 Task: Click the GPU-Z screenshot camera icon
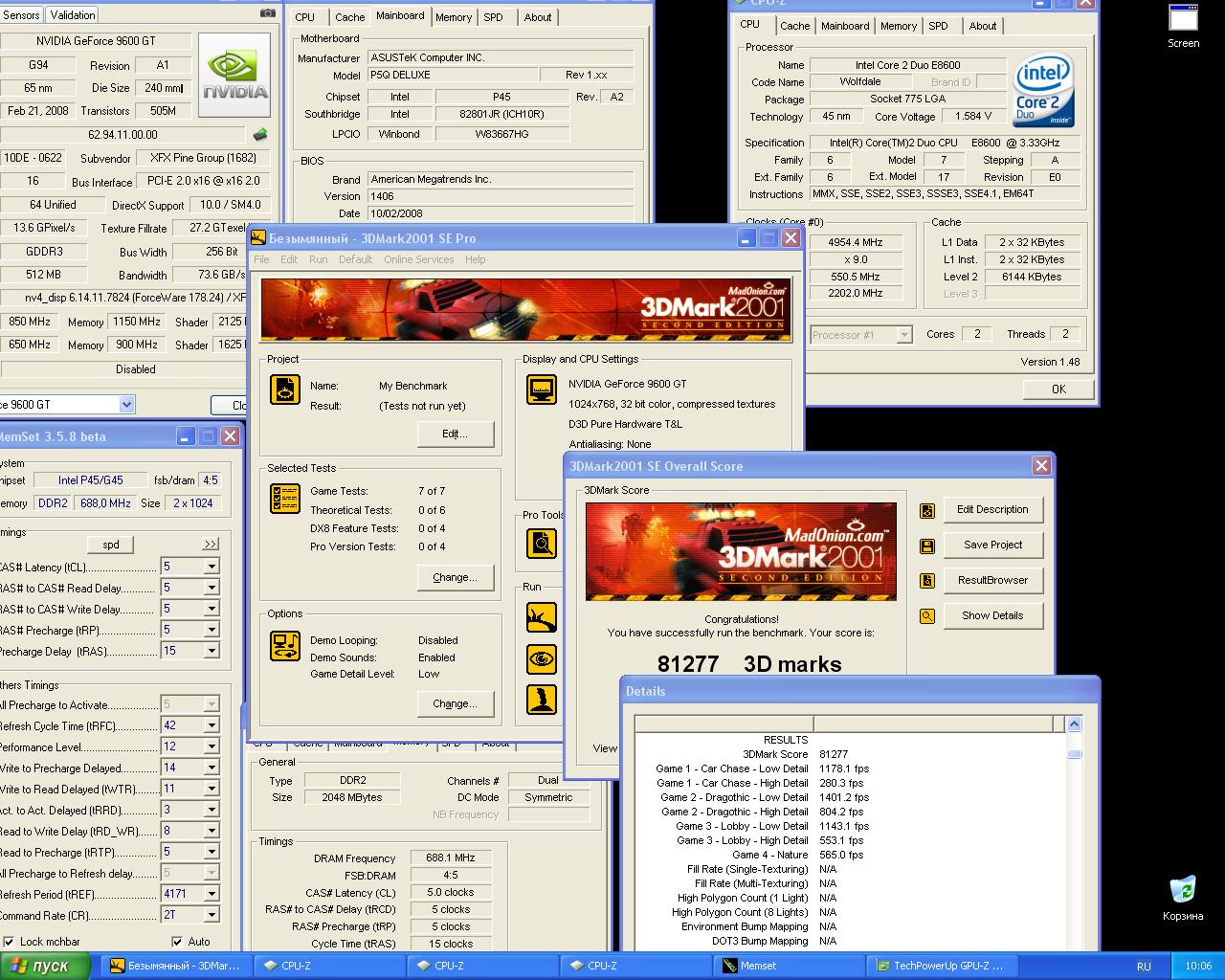[x=267, y=13]
